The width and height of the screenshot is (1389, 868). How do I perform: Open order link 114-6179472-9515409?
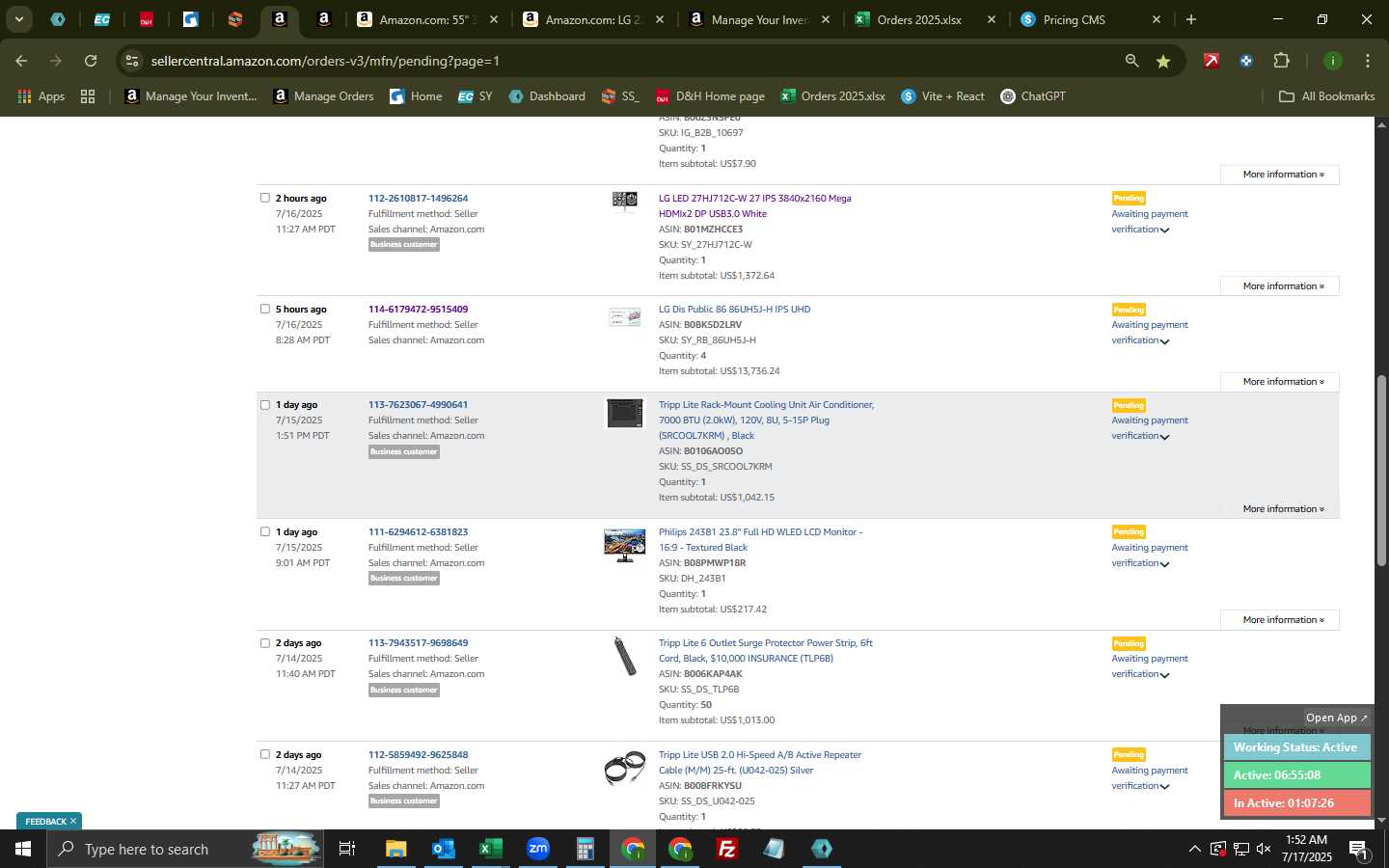pos(418,310)
